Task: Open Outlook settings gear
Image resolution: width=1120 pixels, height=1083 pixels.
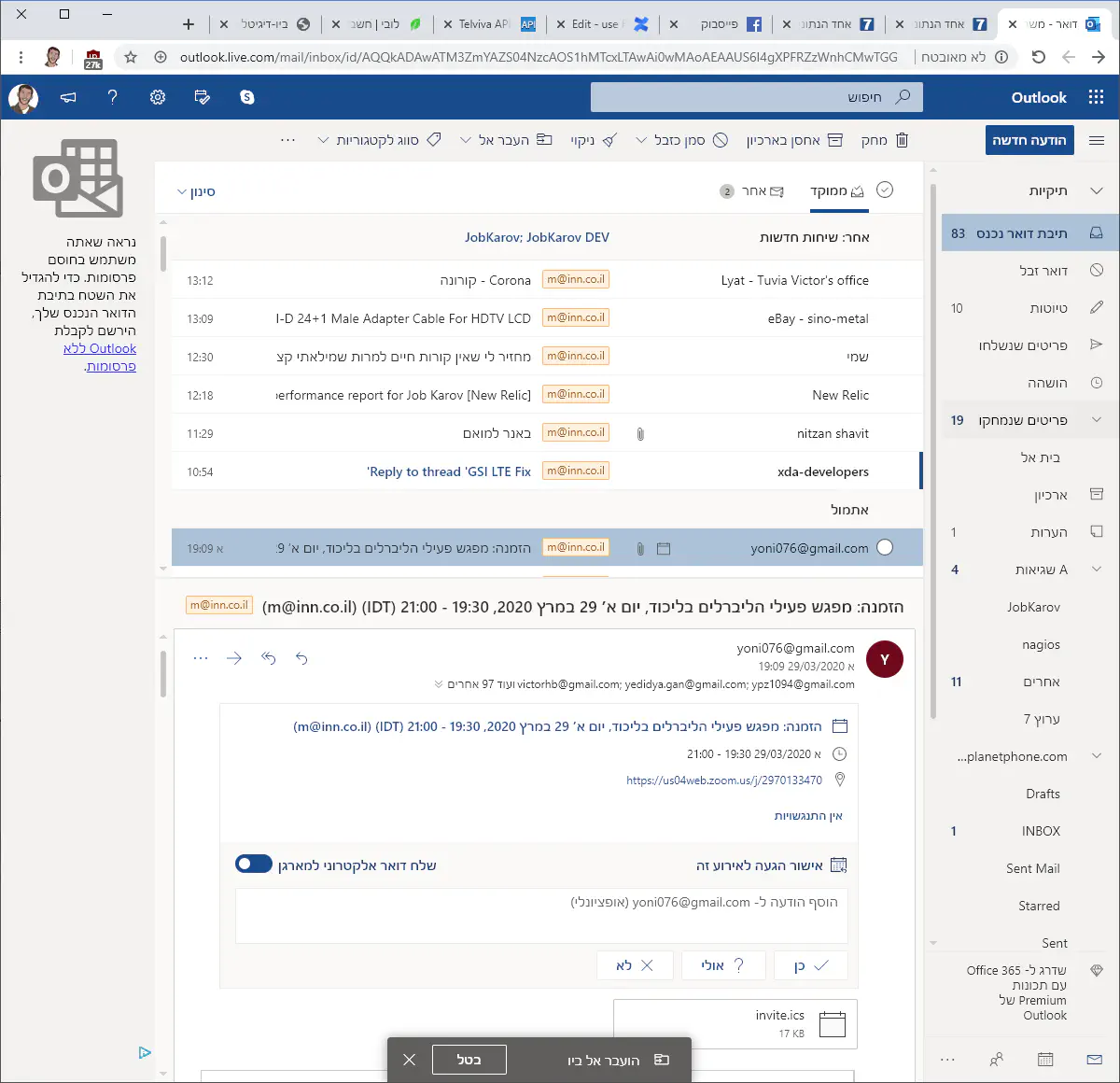Action: tap(158, 97)
